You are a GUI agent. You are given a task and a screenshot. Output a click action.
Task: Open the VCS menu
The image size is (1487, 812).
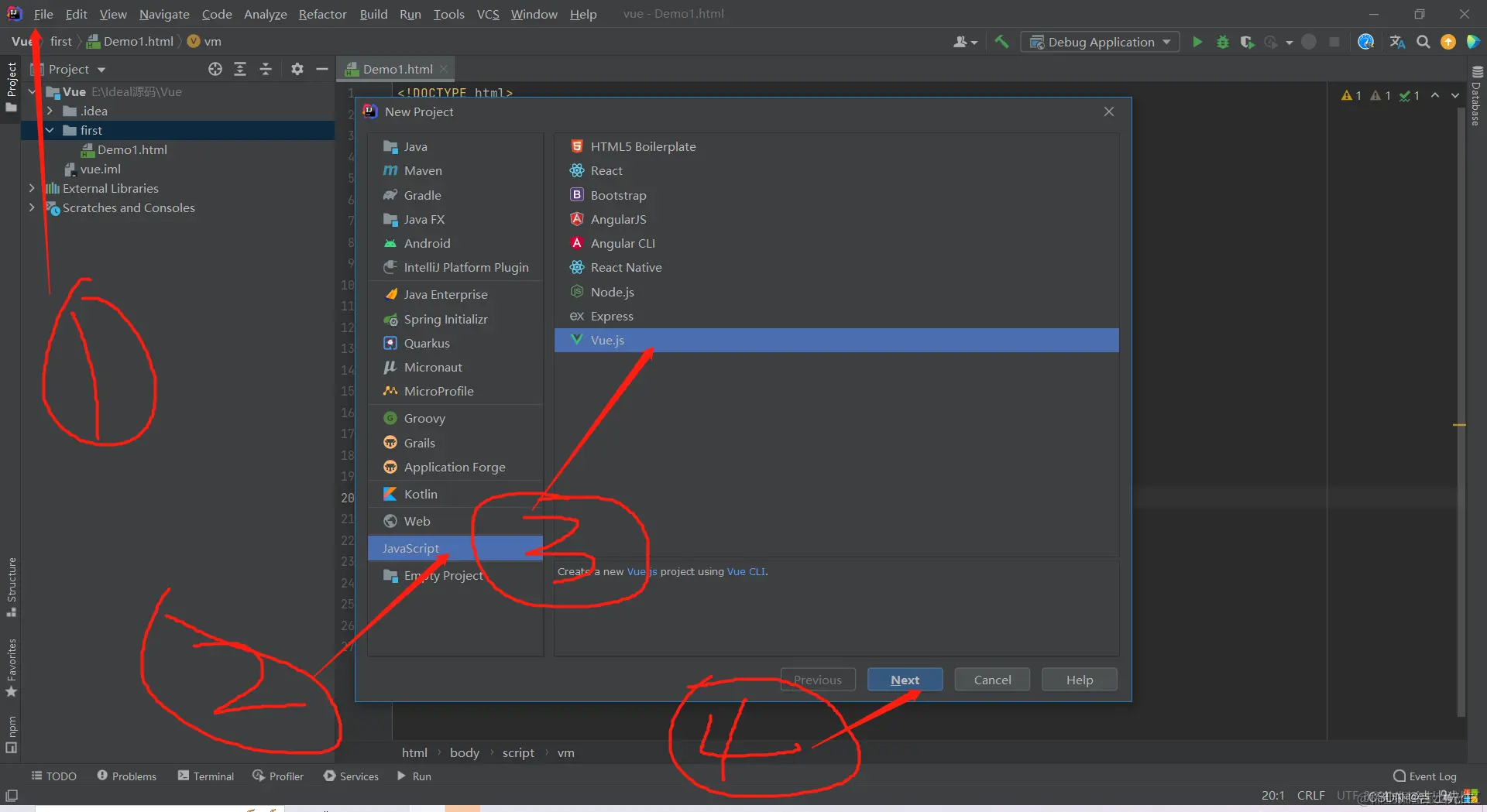pyautogui.click(x=488, y=14)
